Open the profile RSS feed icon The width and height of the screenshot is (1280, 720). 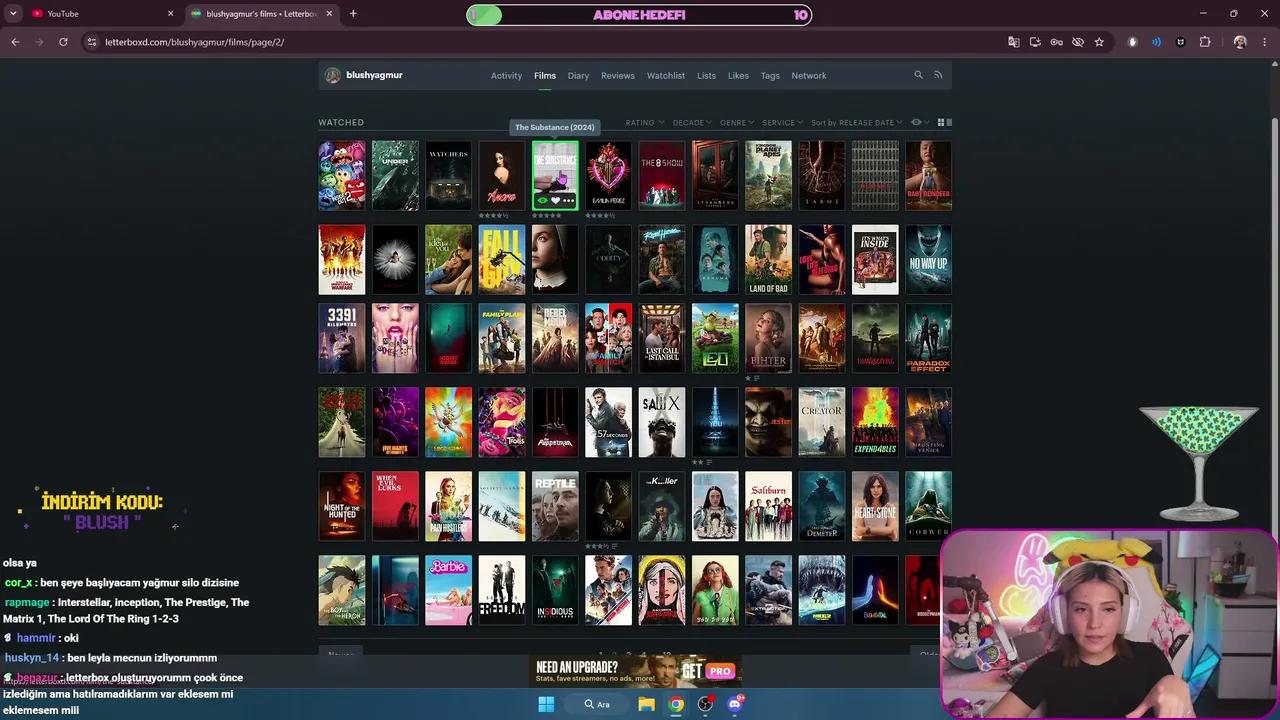(x=938, y=75)
